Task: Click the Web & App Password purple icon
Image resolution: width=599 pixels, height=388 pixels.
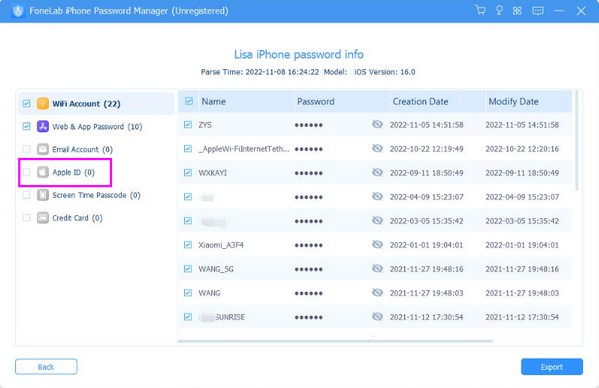Action: point(43,126)
